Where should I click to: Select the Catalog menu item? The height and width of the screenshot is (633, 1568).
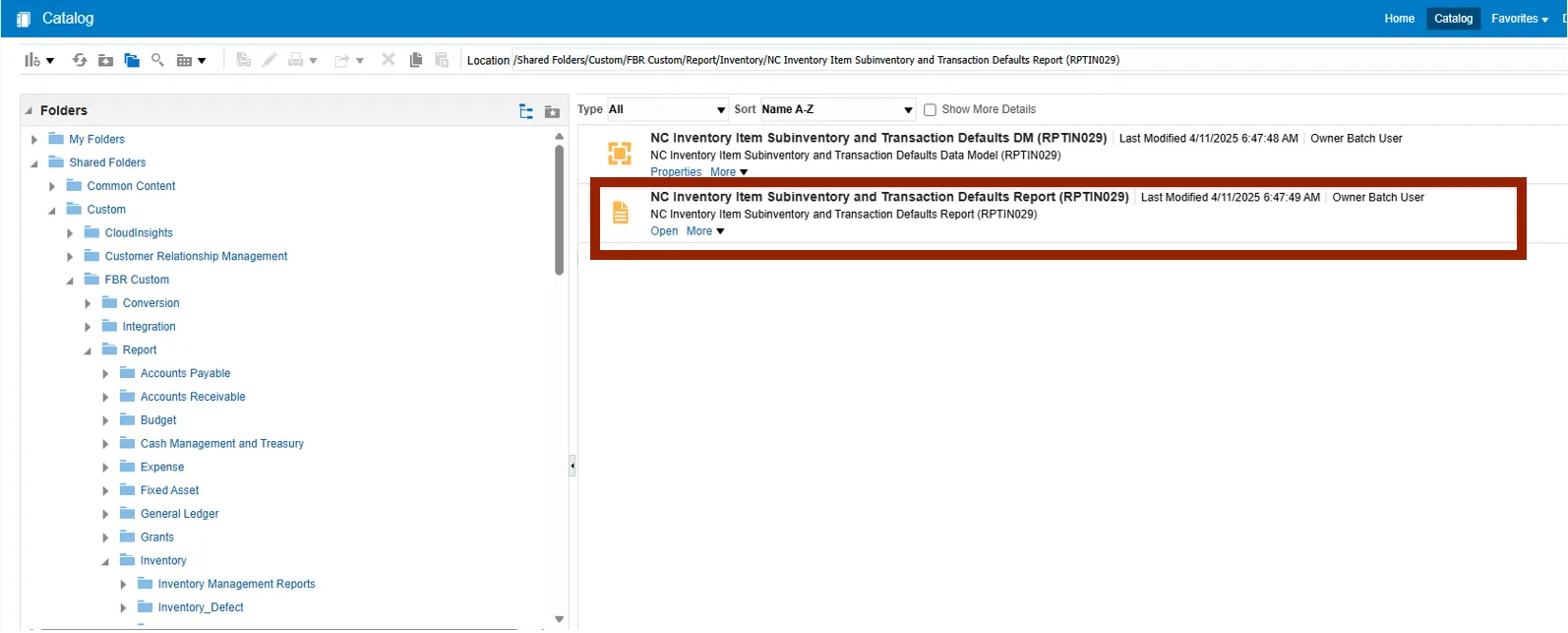pos(1453,19)
